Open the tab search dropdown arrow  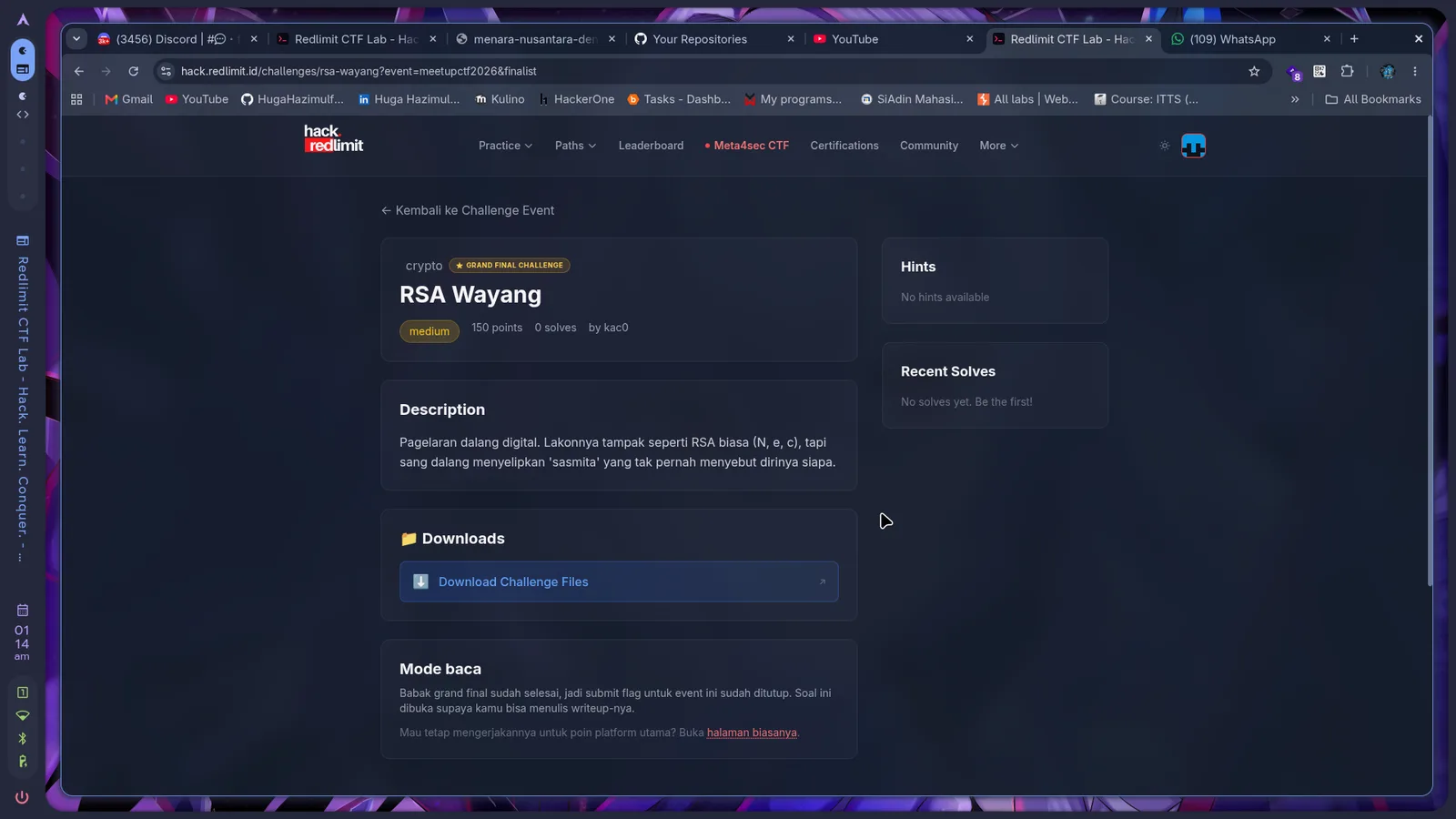click(76, 39)
